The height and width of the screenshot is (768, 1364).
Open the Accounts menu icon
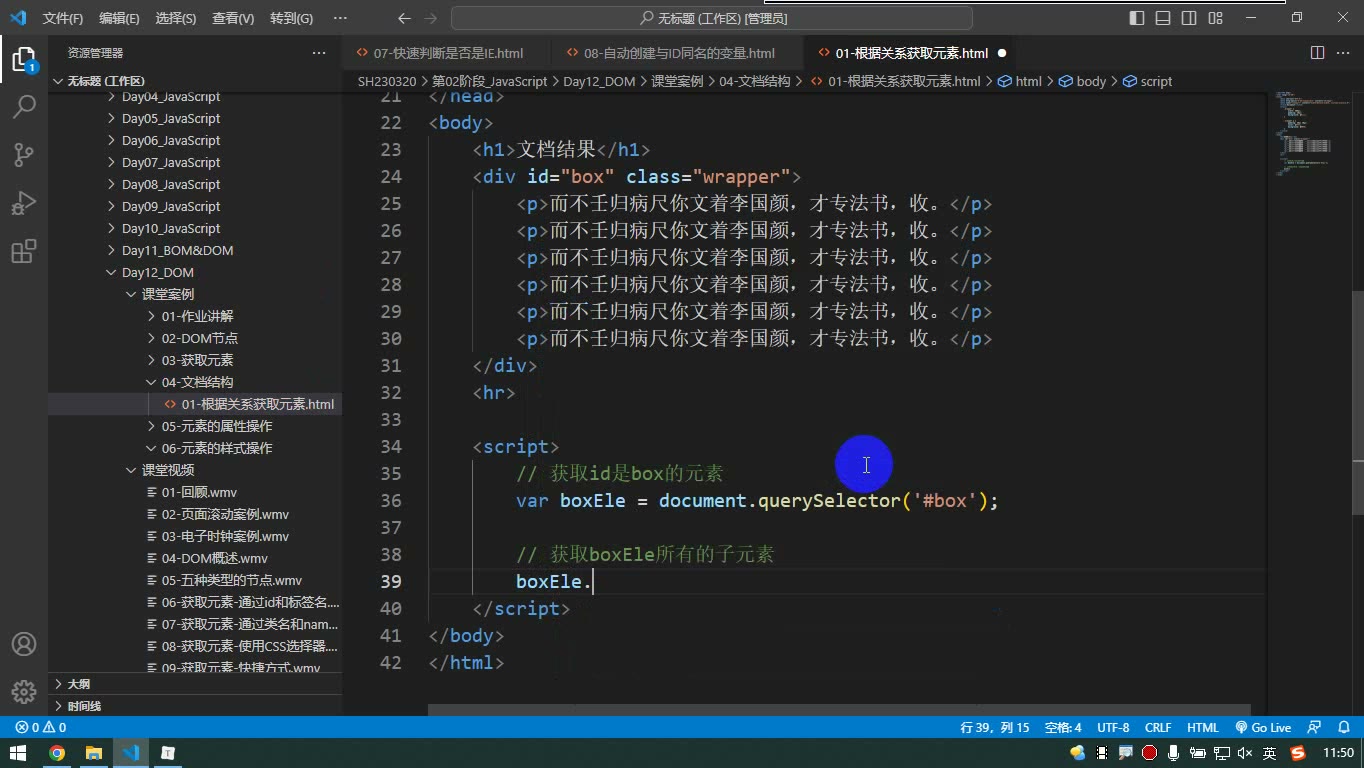(24, 644)
